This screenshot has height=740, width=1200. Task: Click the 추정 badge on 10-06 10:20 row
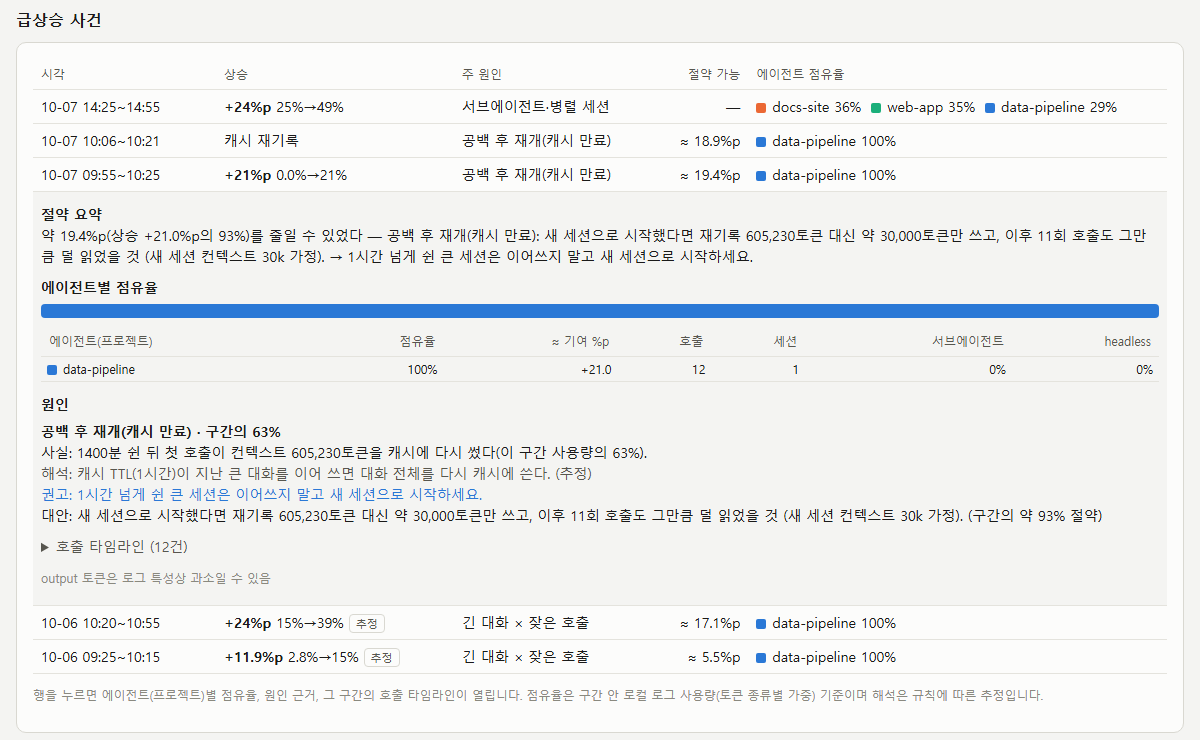click(367, 623)
